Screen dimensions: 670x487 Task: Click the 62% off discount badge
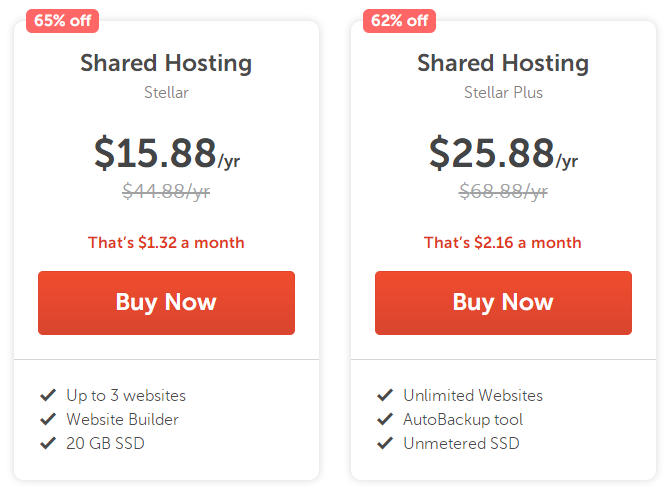click(399, 20)
